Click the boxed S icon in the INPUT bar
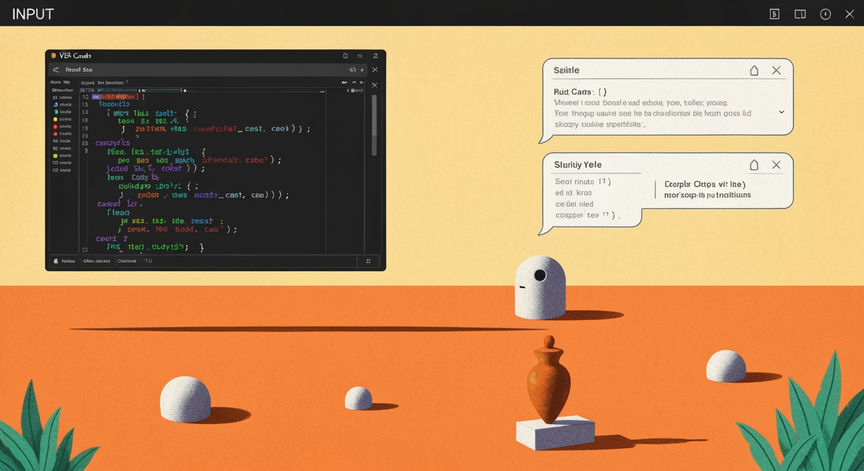 click(774, 14)
